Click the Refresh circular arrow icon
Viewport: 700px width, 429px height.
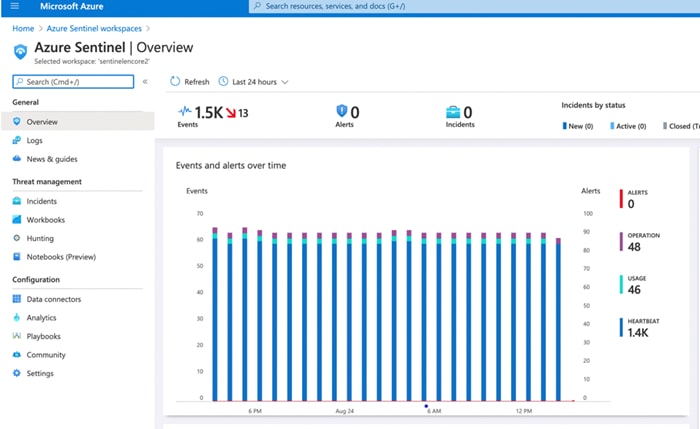tap(175, 81)
